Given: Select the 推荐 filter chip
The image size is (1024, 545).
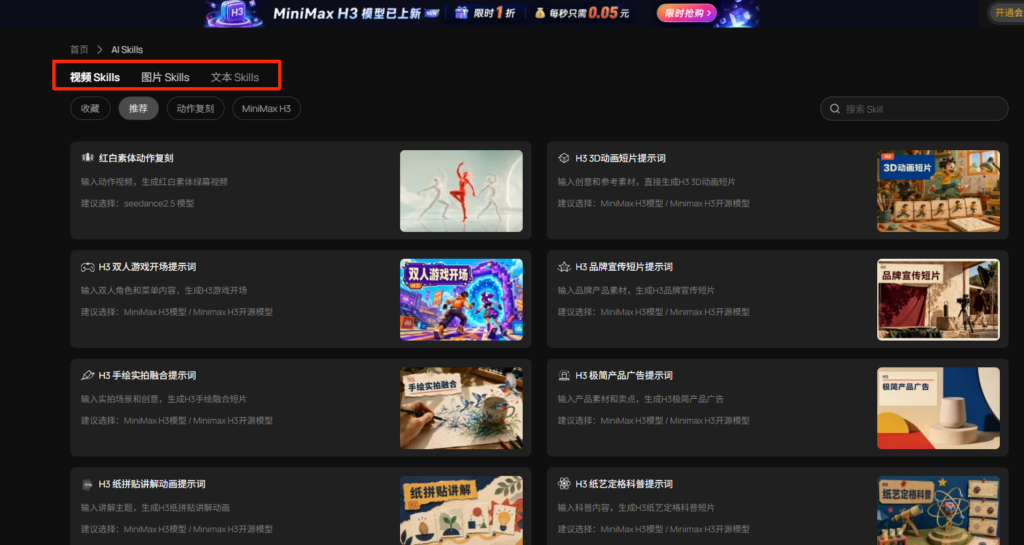Looking at the screenshot, I should point(138,108).
